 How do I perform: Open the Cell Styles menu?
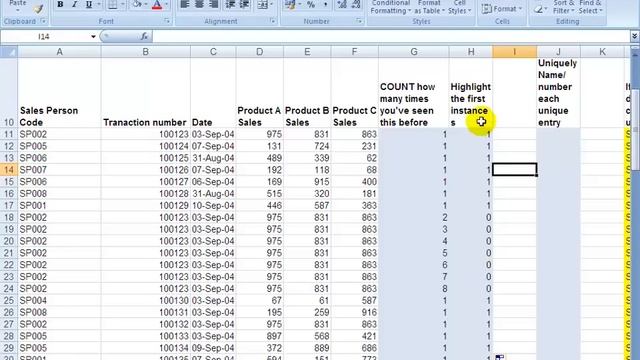[x=460, y=7]
